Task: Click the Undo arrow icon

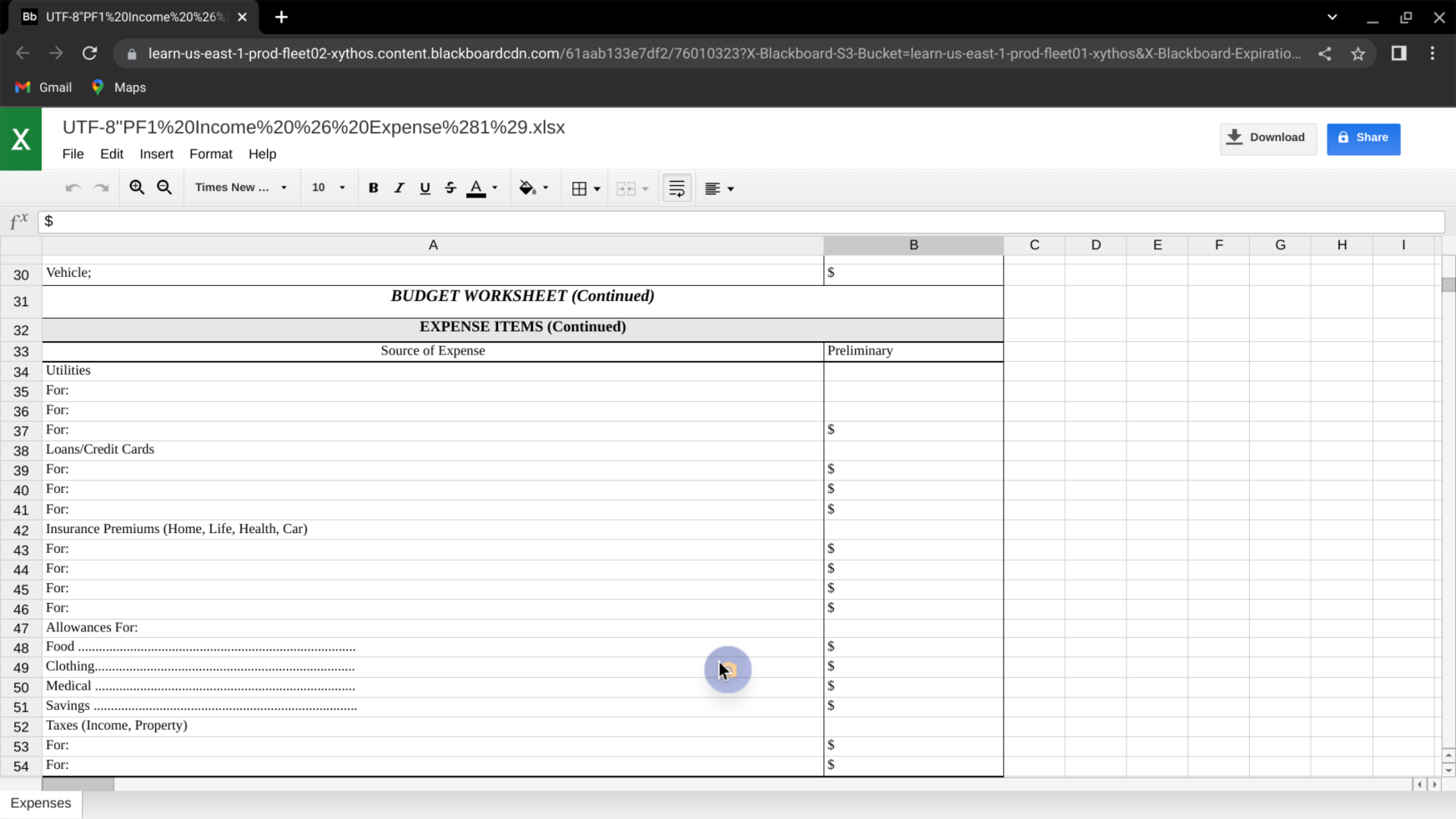Action: click(x=73, y=188)
